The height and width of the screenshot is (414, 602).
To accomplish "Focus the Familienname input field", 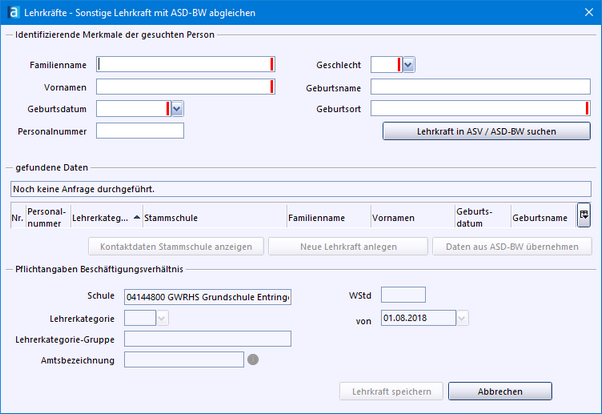I will point(184,65).
